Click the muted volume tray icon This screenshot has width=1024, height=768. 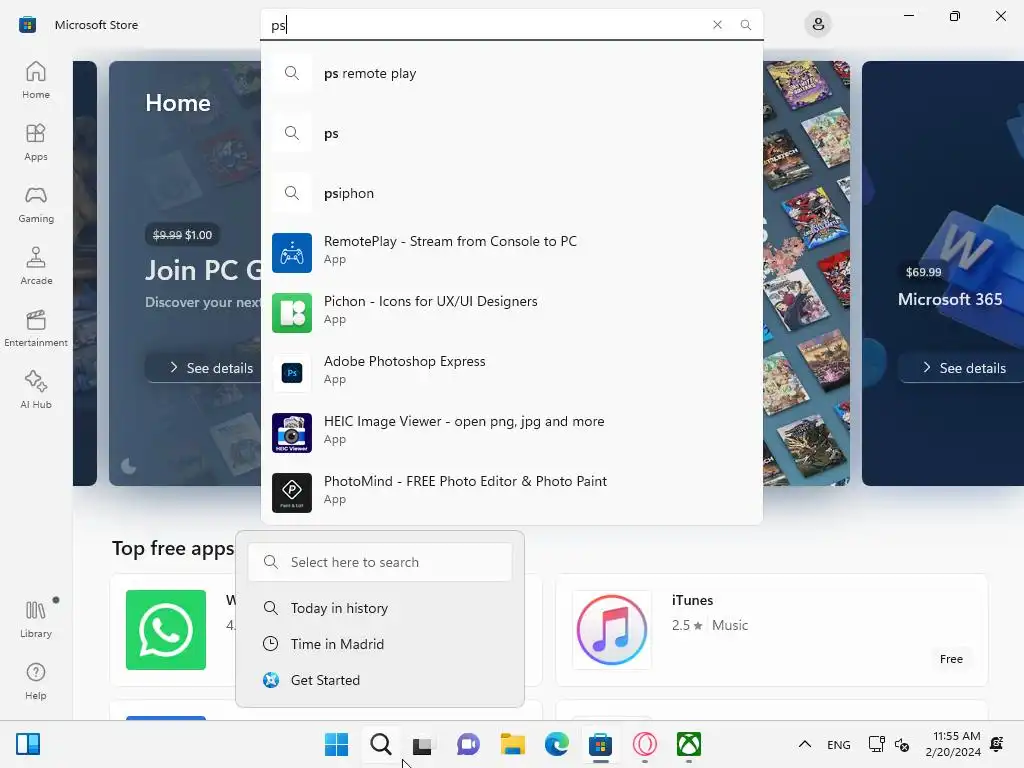[x=902, y=744]
